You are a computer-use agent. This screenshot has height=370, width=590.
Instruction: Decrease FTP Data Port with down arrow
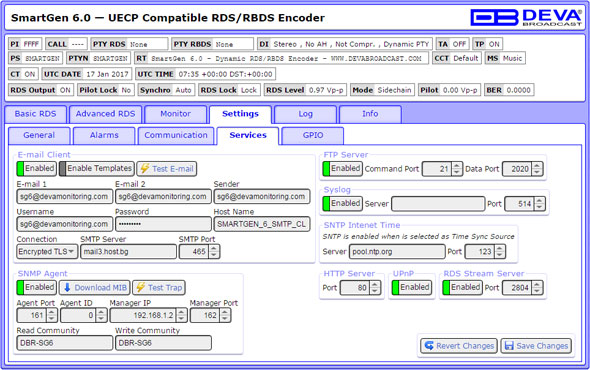[537, 172]
